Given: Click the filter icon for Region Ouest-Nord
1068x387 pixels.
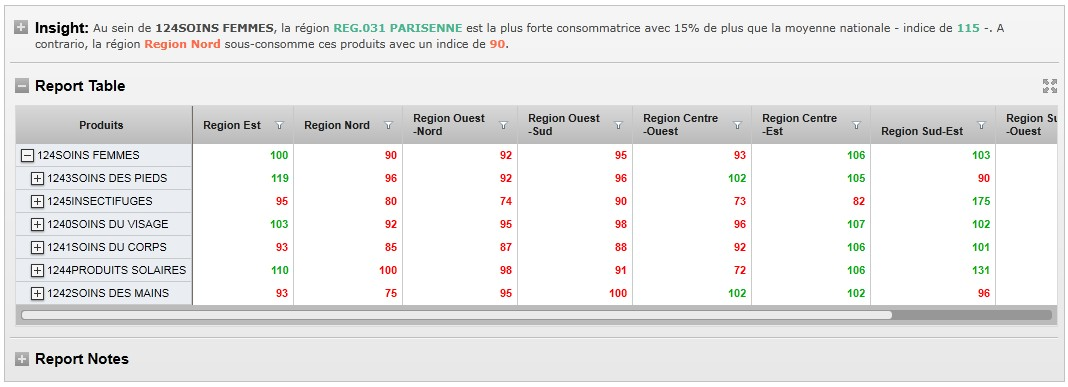Looking at the screenshot, I should [504, 125].
